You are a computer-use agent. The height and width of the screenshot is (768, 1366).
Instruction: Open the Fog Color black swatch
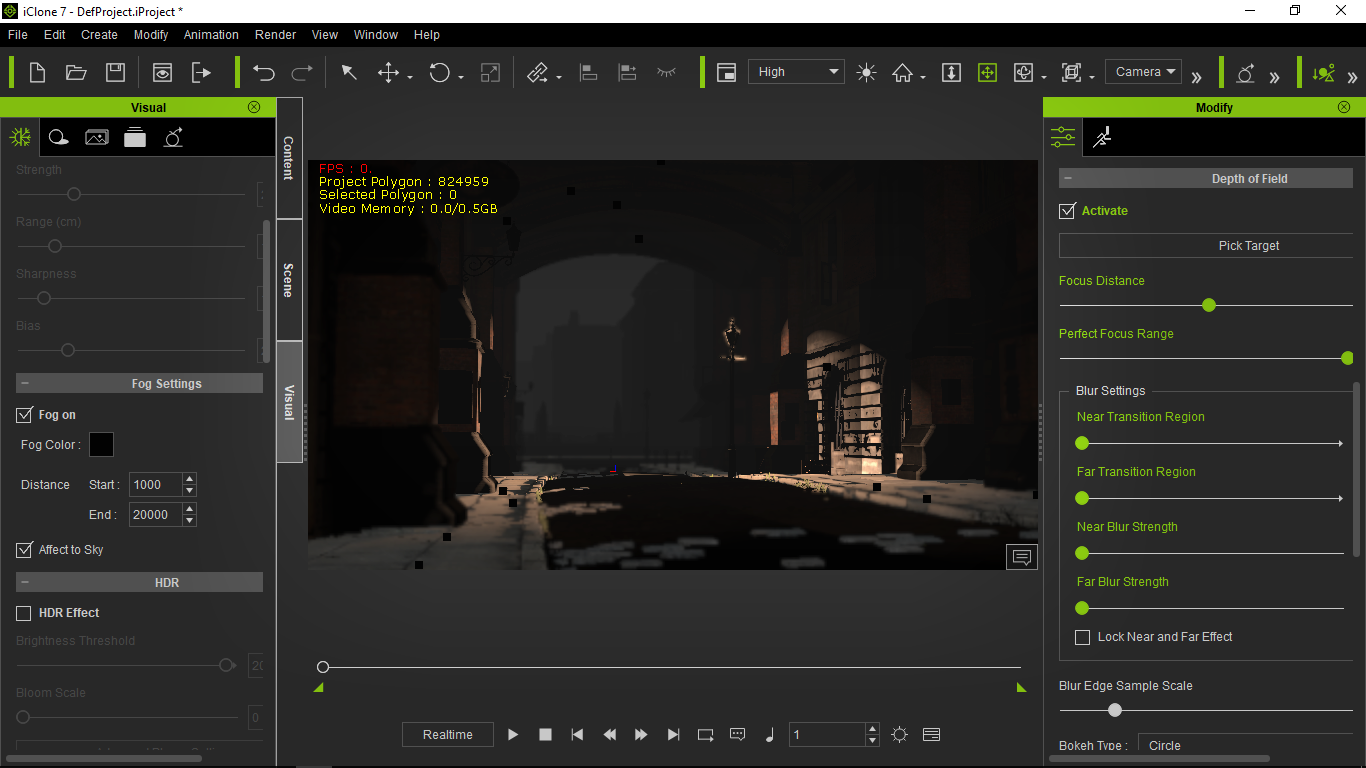click(101, 445)
